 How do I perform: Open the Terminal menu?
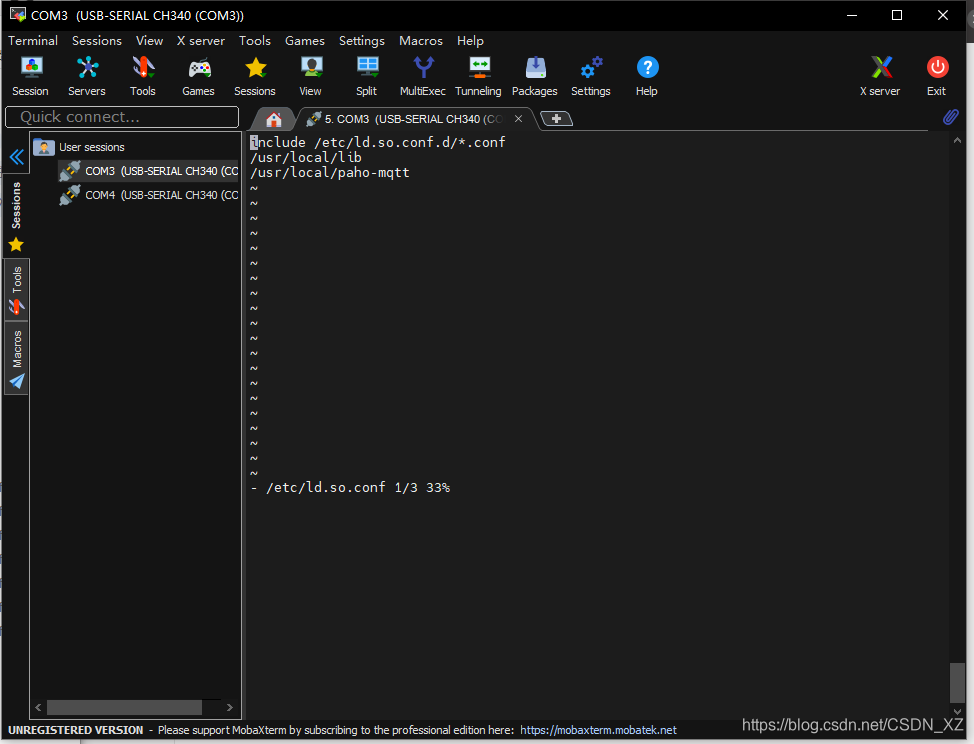[x=33, y=40]
